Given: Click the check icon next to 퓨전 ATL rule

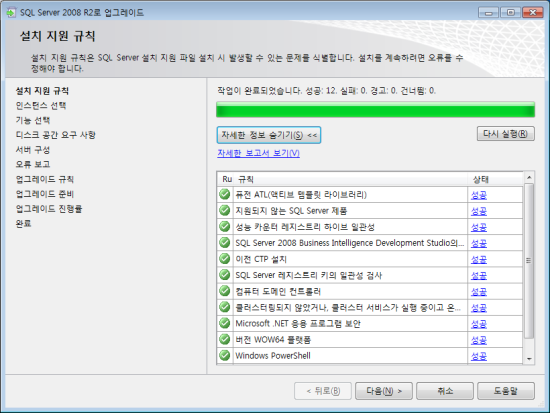Looking at the screenshot, I should 224,194.
